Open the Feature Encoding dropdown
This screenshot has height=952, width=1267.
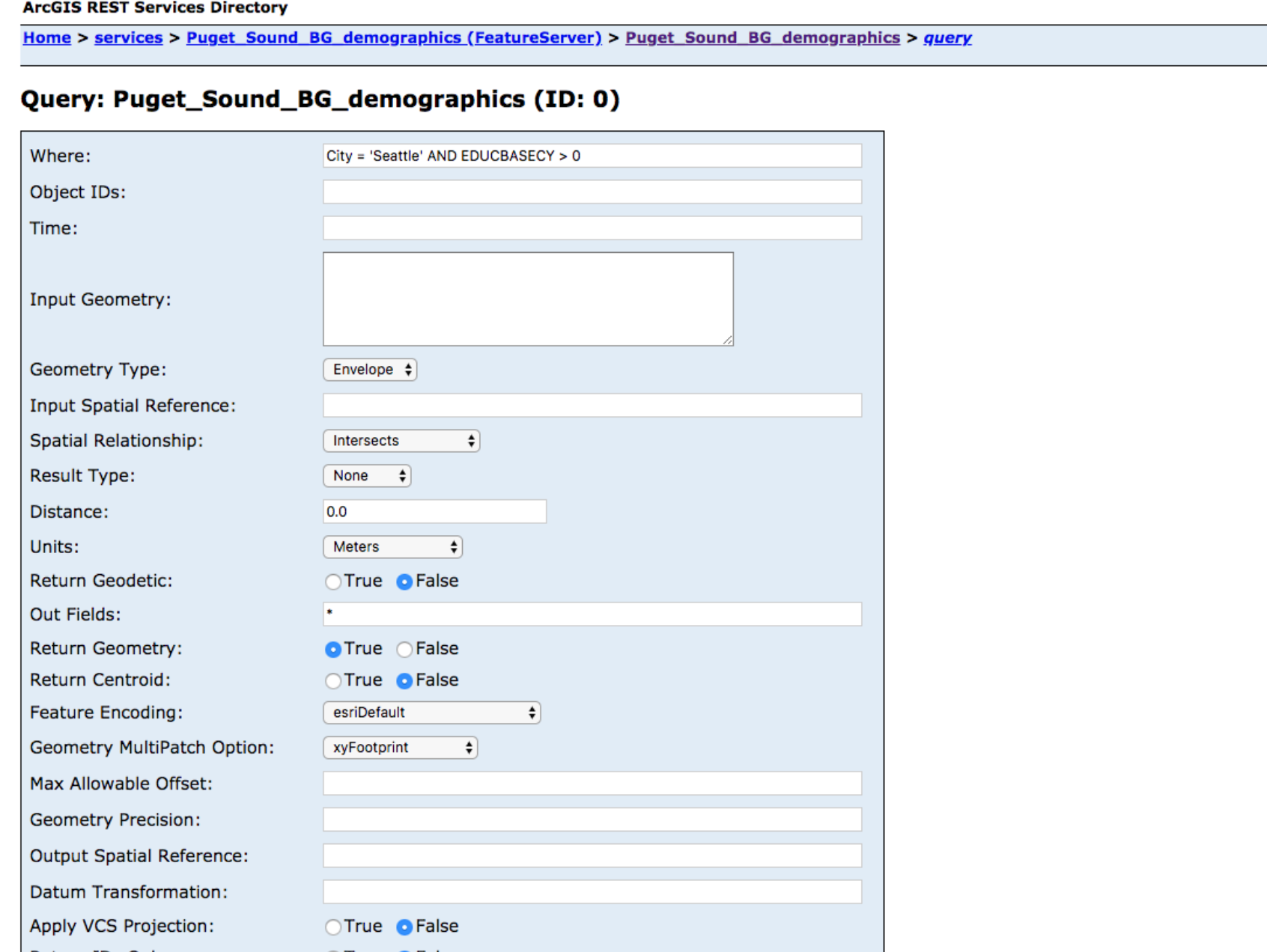pos(431,713)
